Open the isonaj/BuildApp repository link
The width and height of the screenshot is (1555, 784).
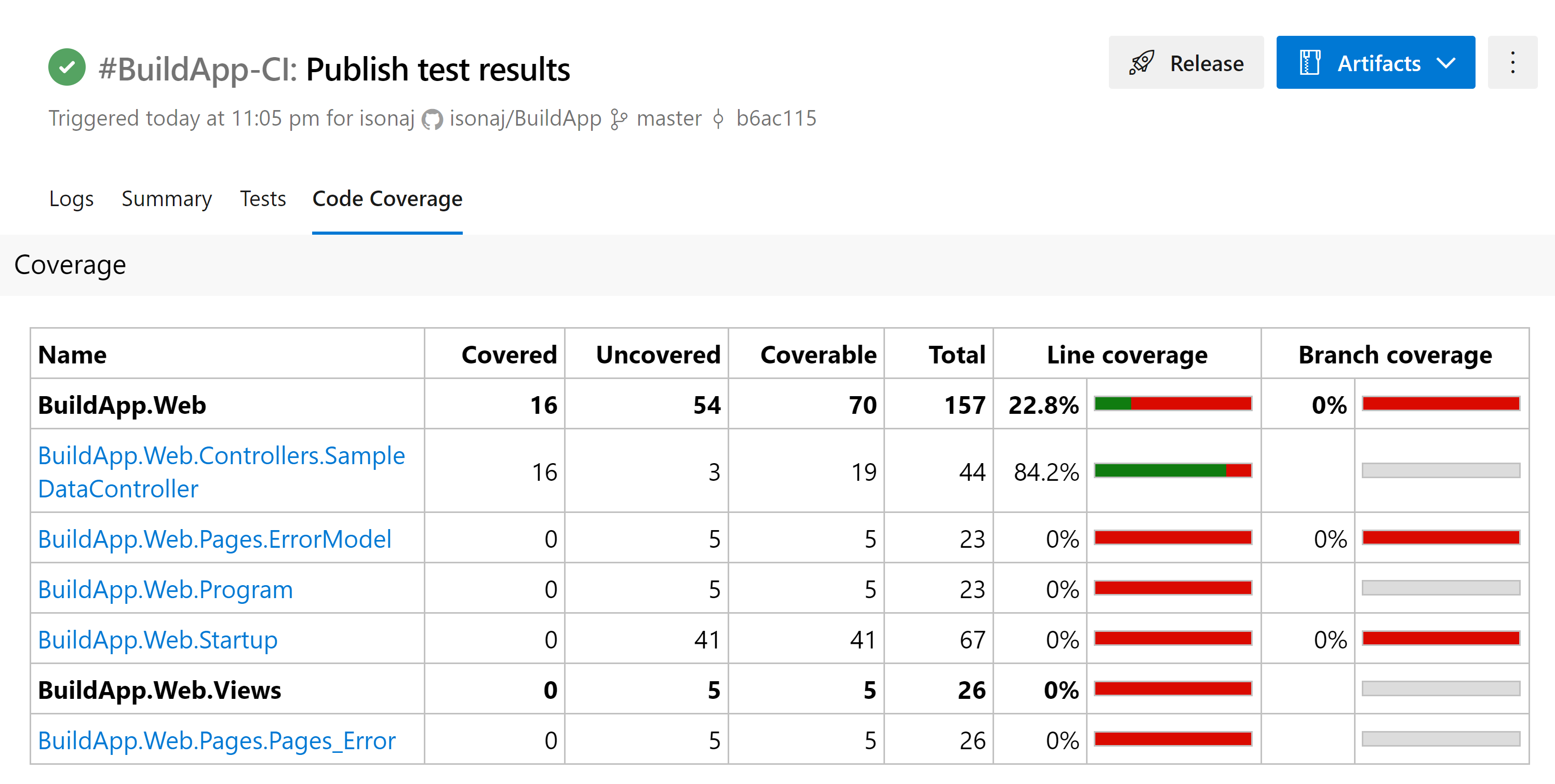tap(525, 118)
